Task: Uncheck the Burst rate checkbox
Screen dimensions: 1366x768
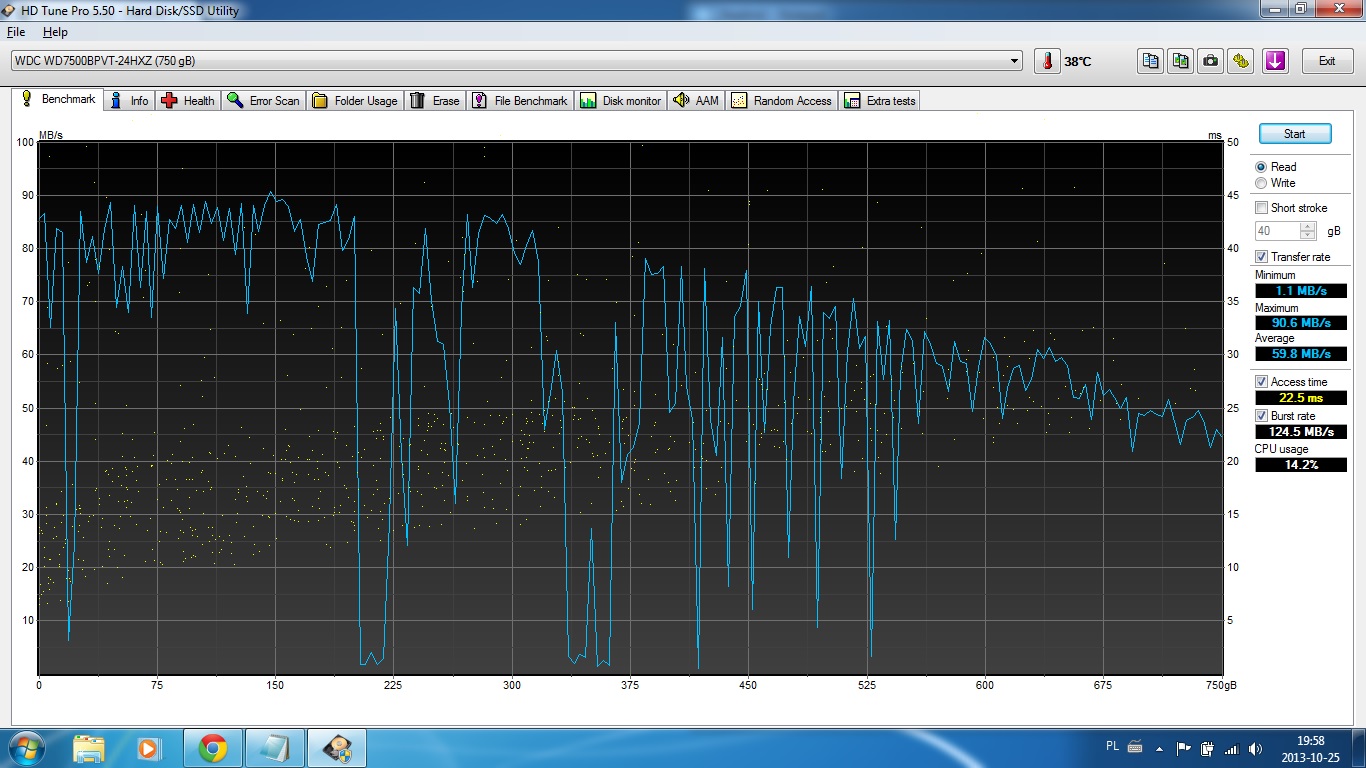Action: tap(1262, 416)
